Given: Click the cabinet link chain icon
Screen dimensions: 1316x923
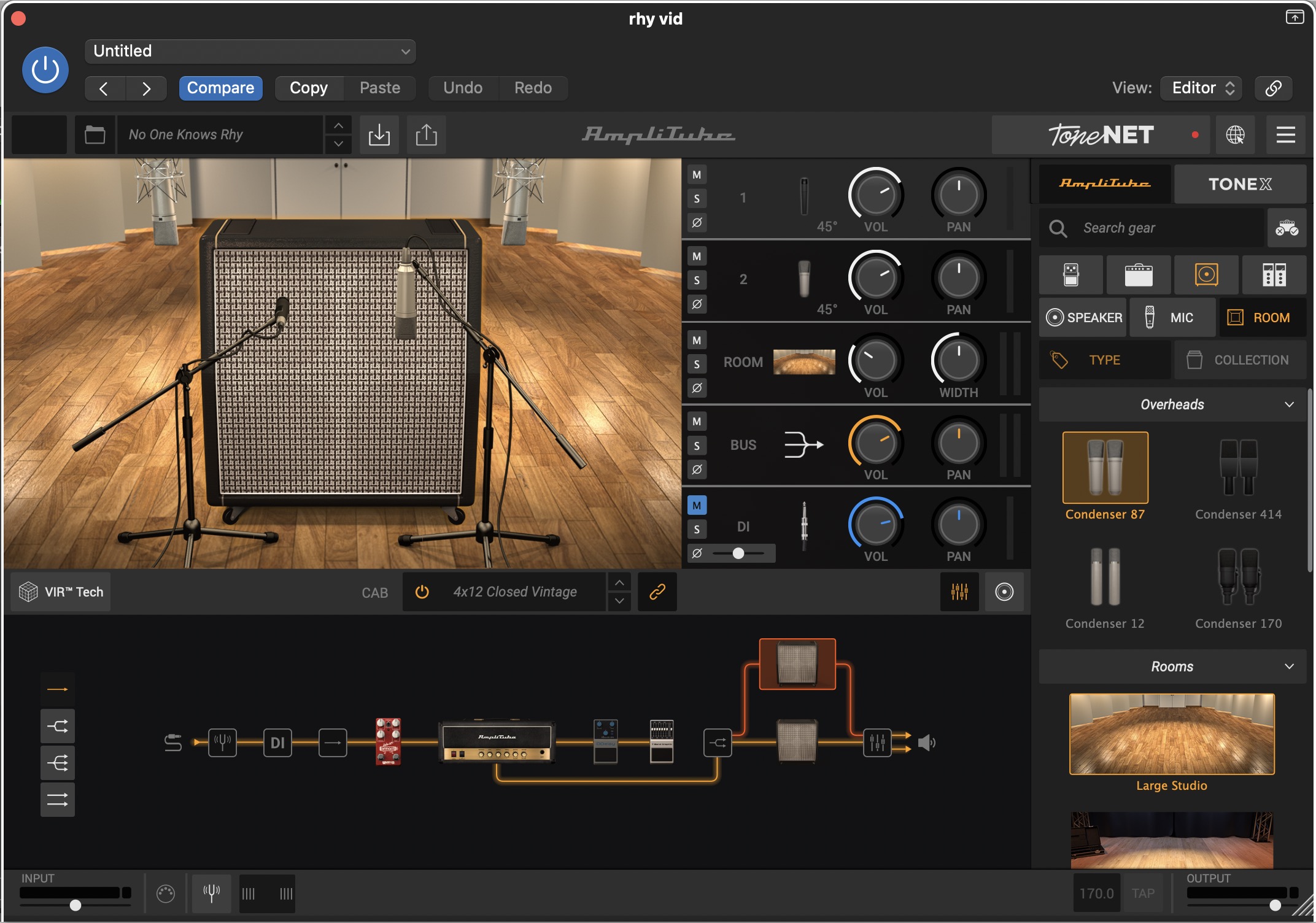Looking at the screenshot, I should pyautogui.click(x=657, y=592).
